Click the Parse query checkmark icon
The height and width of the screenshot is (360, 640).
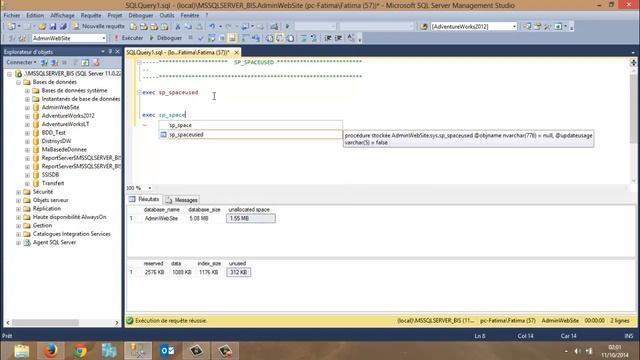coord(200,38)
